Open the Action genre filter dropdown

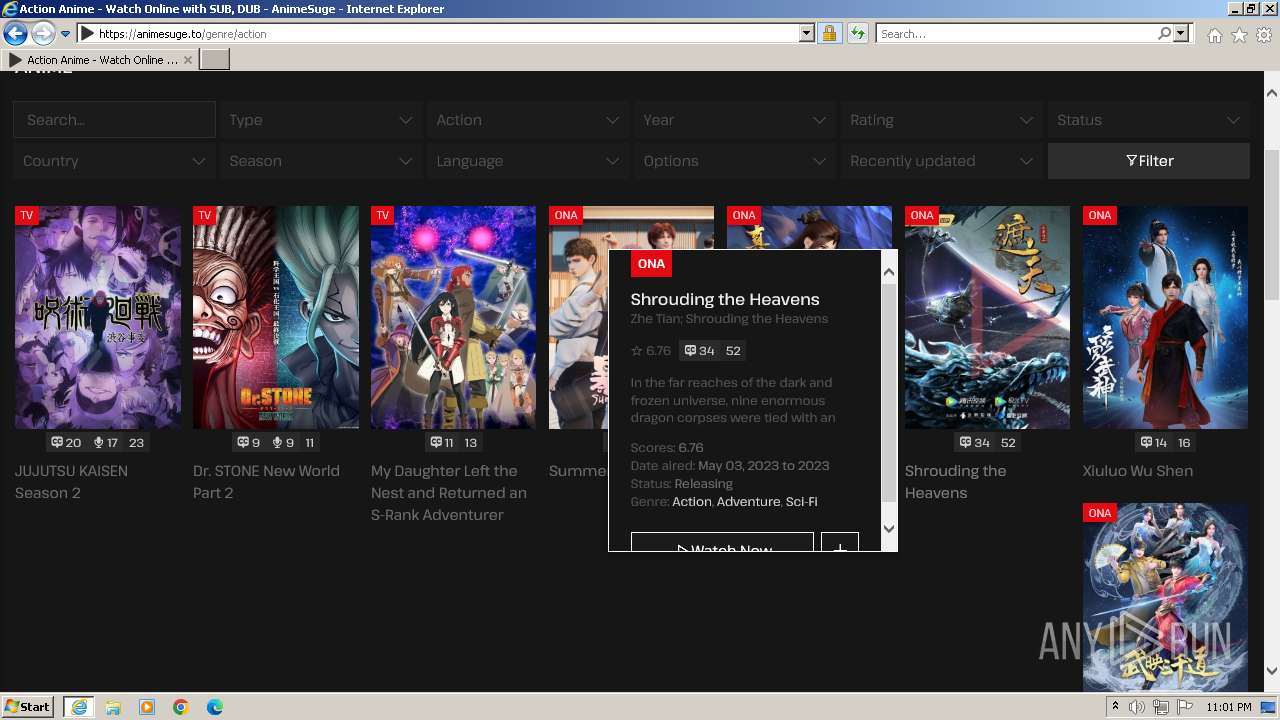click(x=527, y=120)
